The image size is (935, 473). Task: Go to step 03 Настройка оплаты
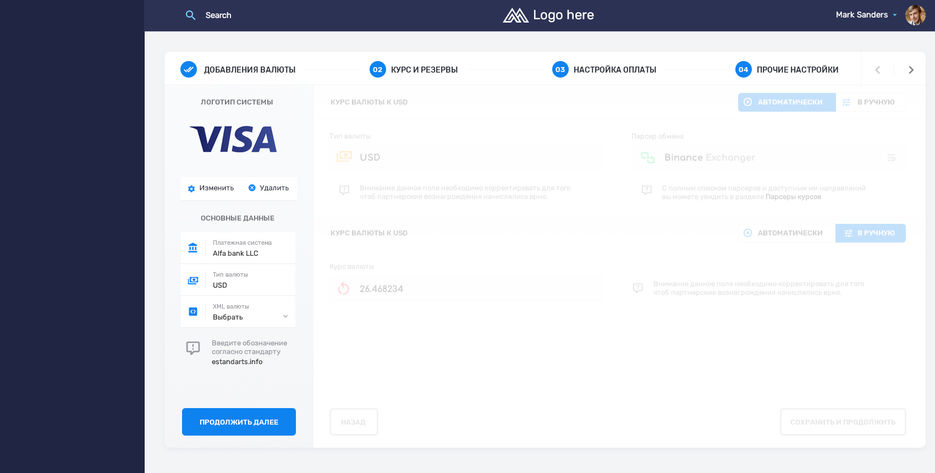pyautogui.click(x=604, y=70)
